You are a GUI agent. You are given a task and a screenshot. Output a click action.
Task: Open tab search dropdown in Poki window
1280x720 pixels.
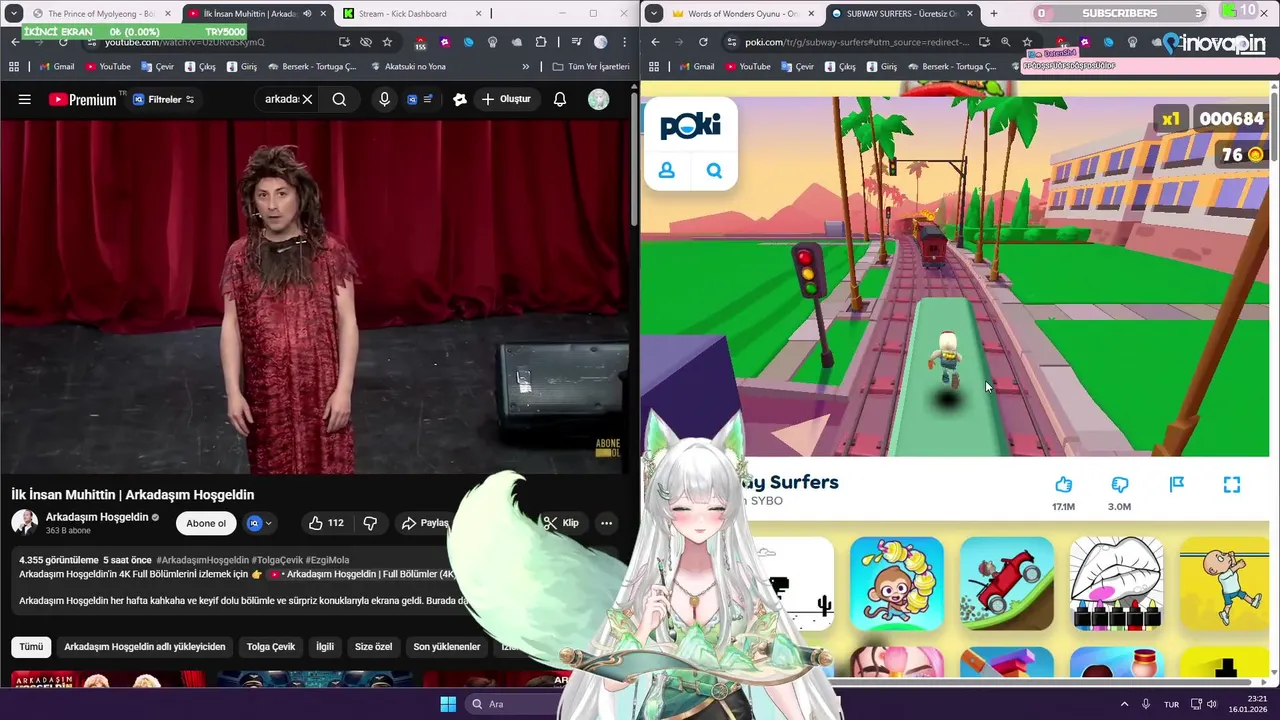pos(654,13)
